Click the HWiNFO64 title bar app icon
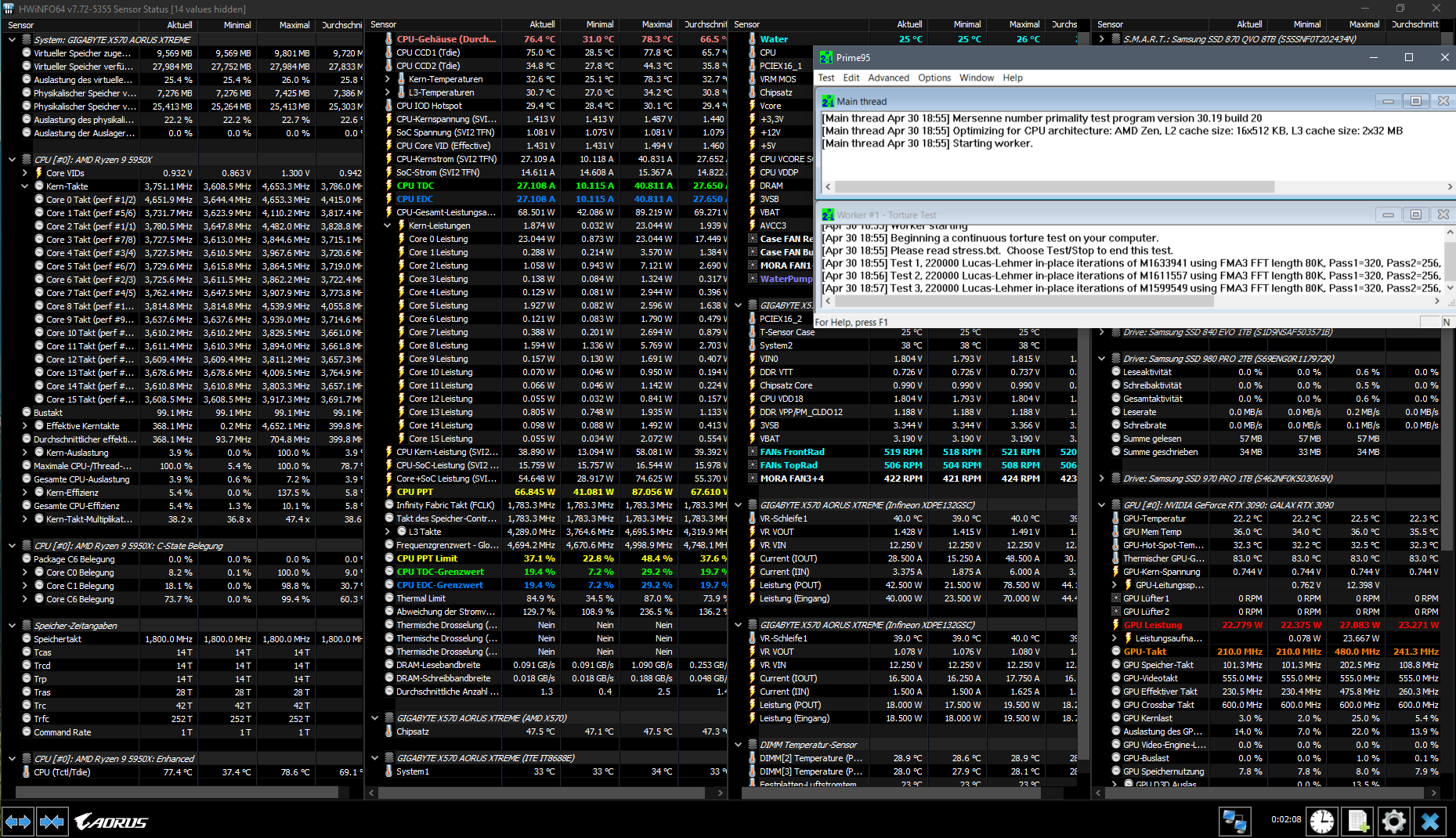Image resolution: width=1456 pixels, height=838 pixels. tap(9, 9)
